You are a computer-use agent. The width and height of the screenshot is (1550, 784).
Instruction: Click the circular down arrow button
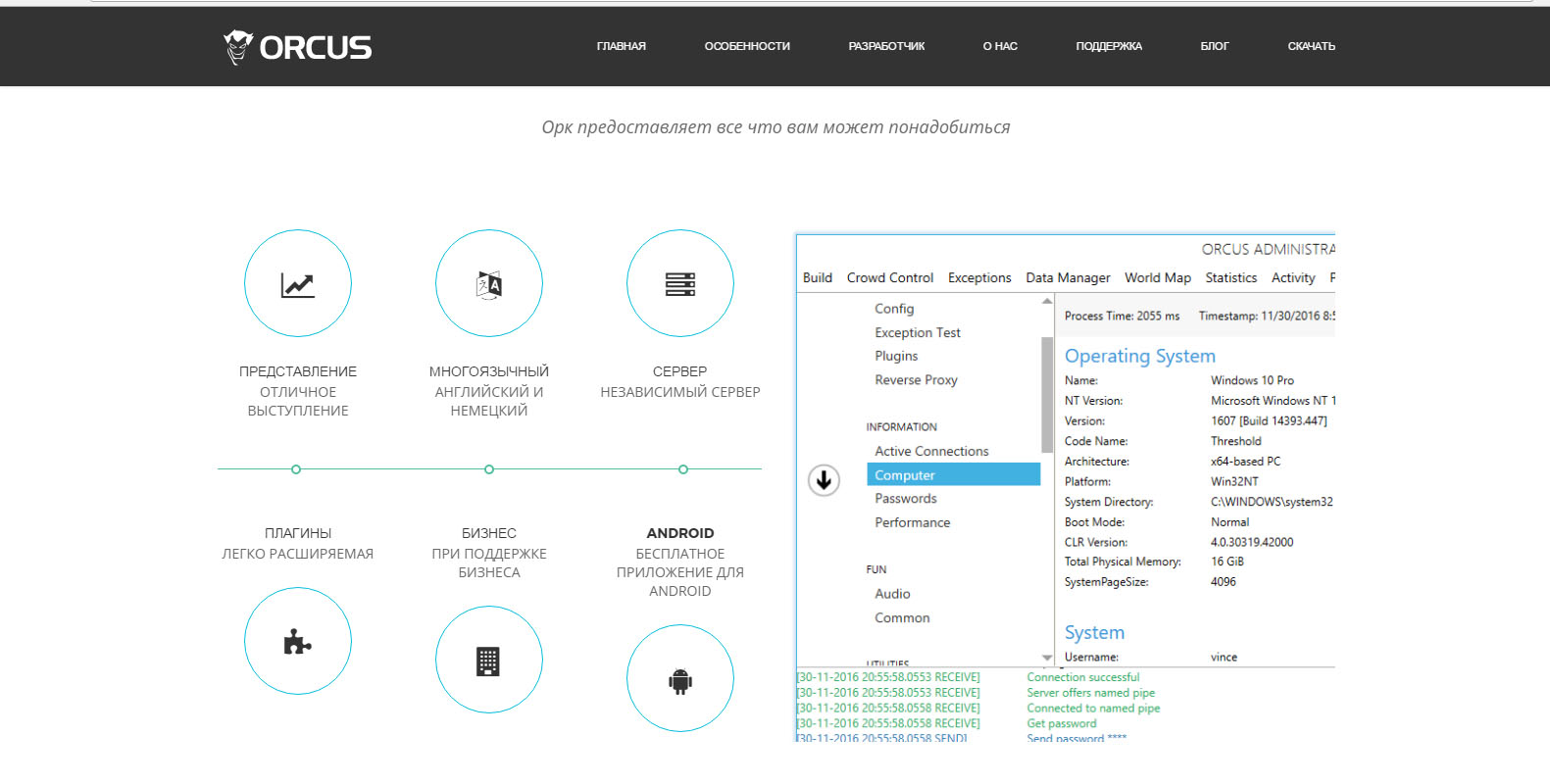pos(824,480)
